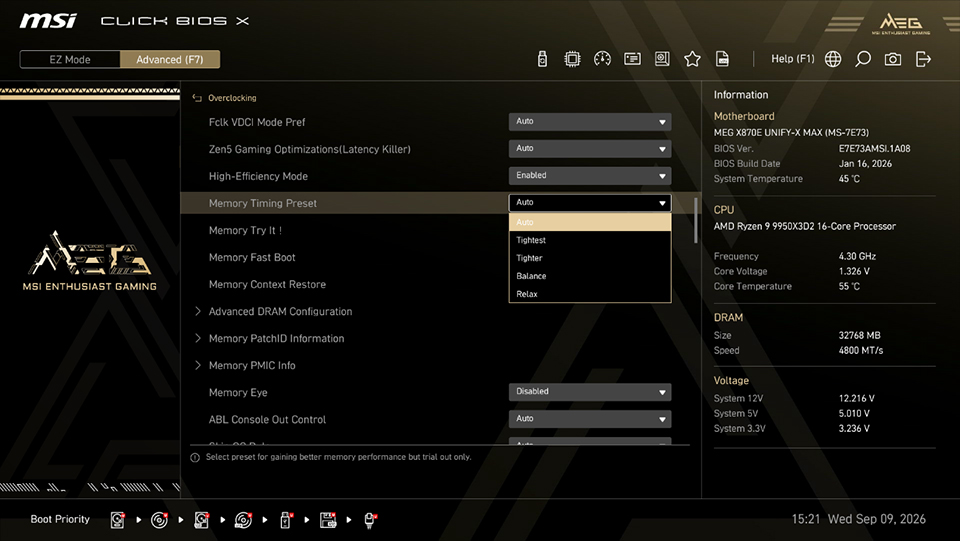Open the High-Efficiency Mode dropdown
The image size is (960, 541).
click(590, 176)
